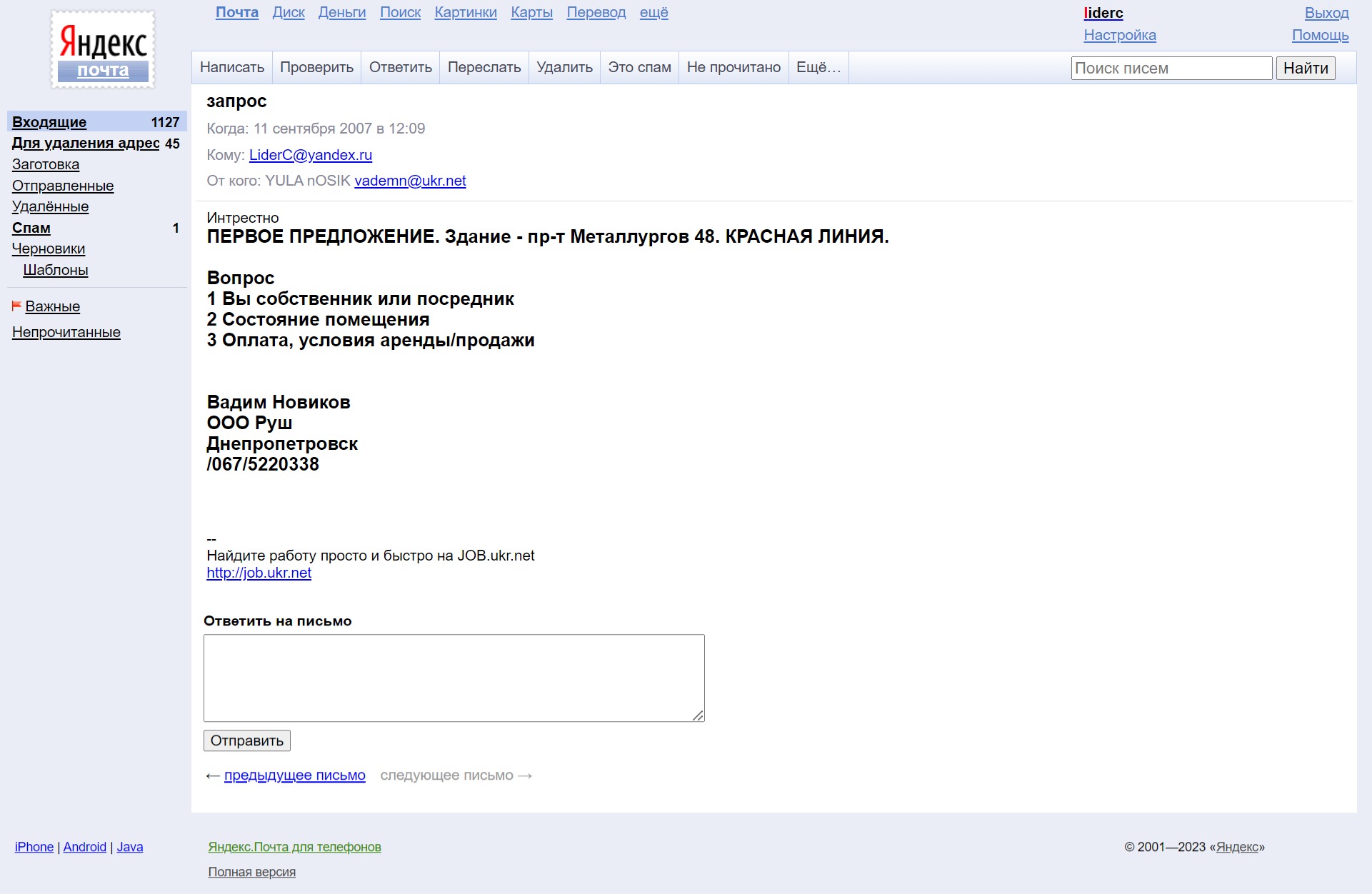
Task: Open the Помощь help page
Action: coord(1321,35)
